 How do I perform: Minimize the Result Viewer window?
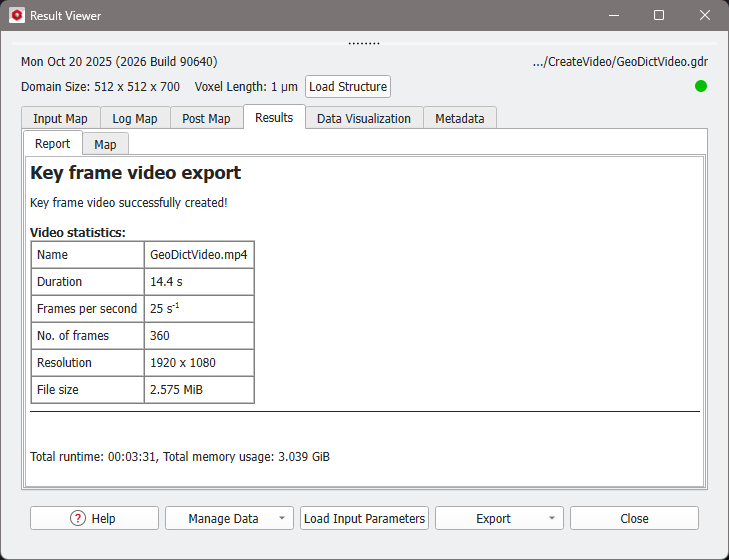click(x=614, y=15)
